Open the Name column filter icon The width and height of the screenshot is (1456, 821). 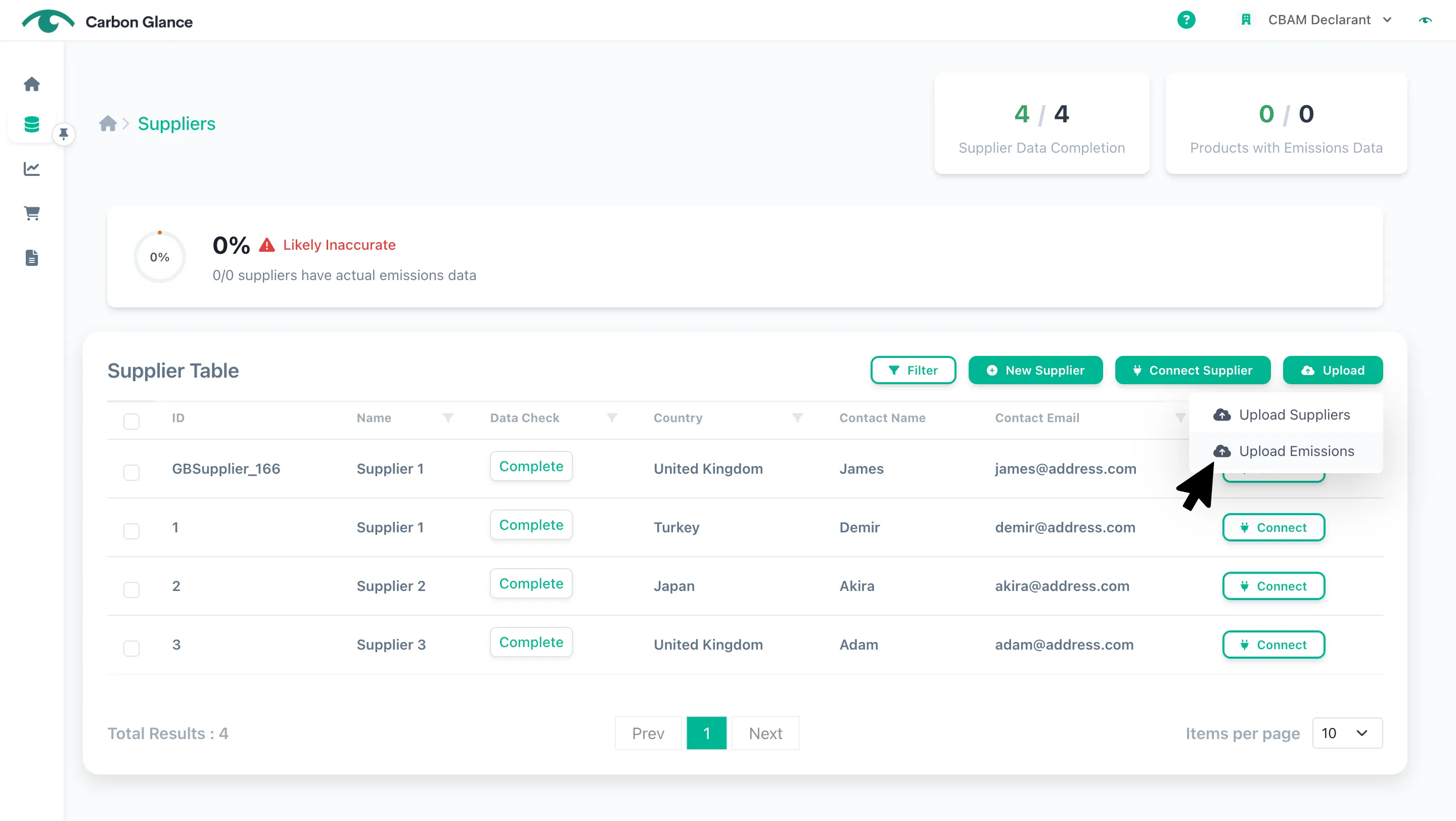447,418
